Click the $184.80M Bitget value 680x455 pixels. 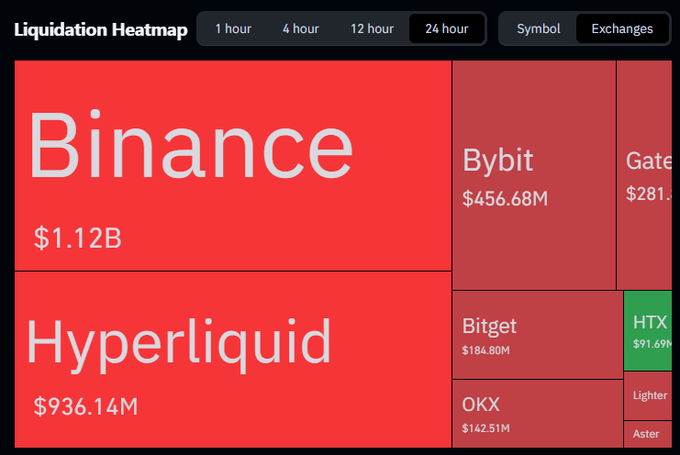(x=486, y=350)
